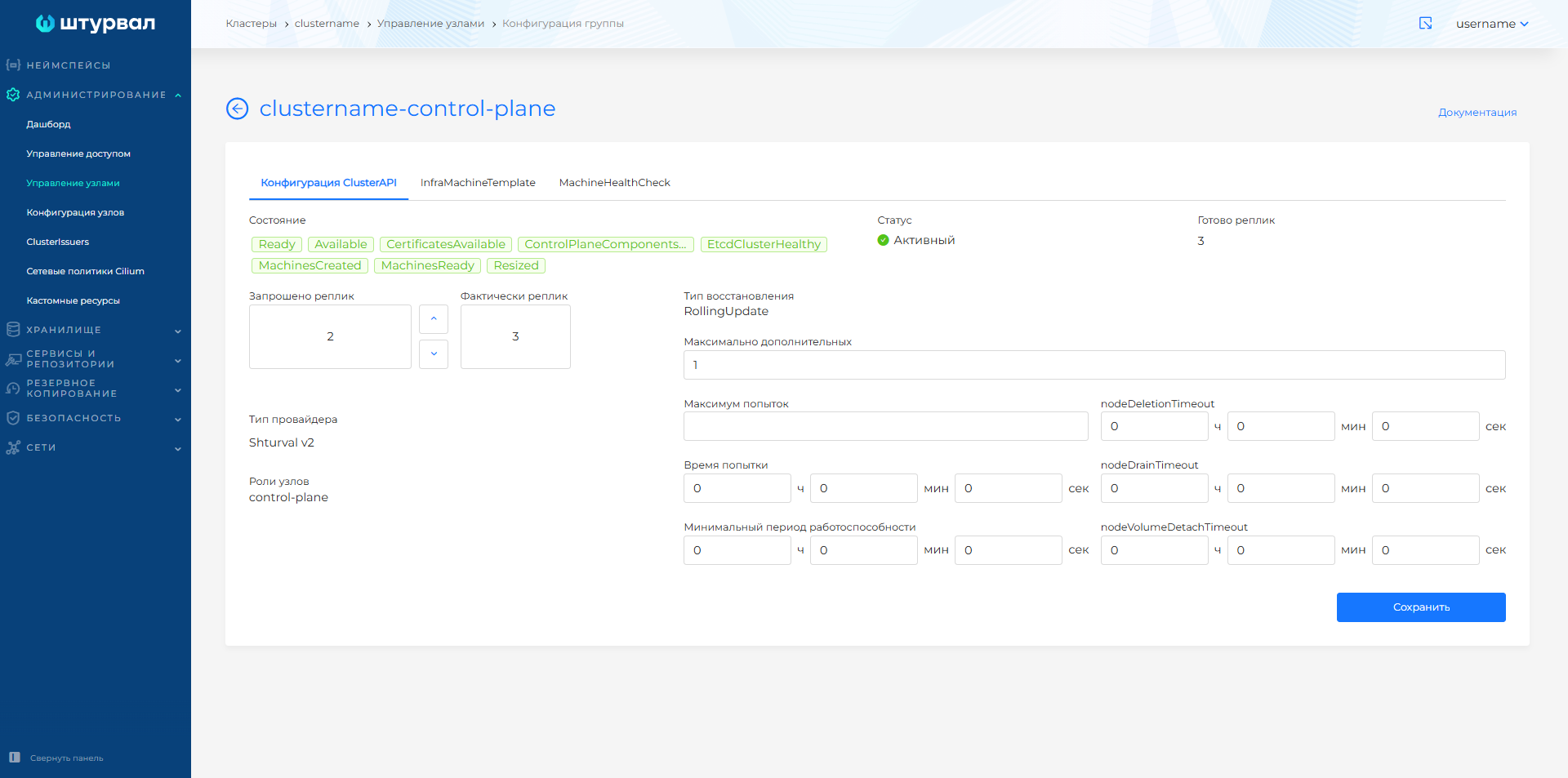The height and width of the screenshot is (778, 1568).
Task: Decrease requested replicas with down arrow
Action: [434, 354]
